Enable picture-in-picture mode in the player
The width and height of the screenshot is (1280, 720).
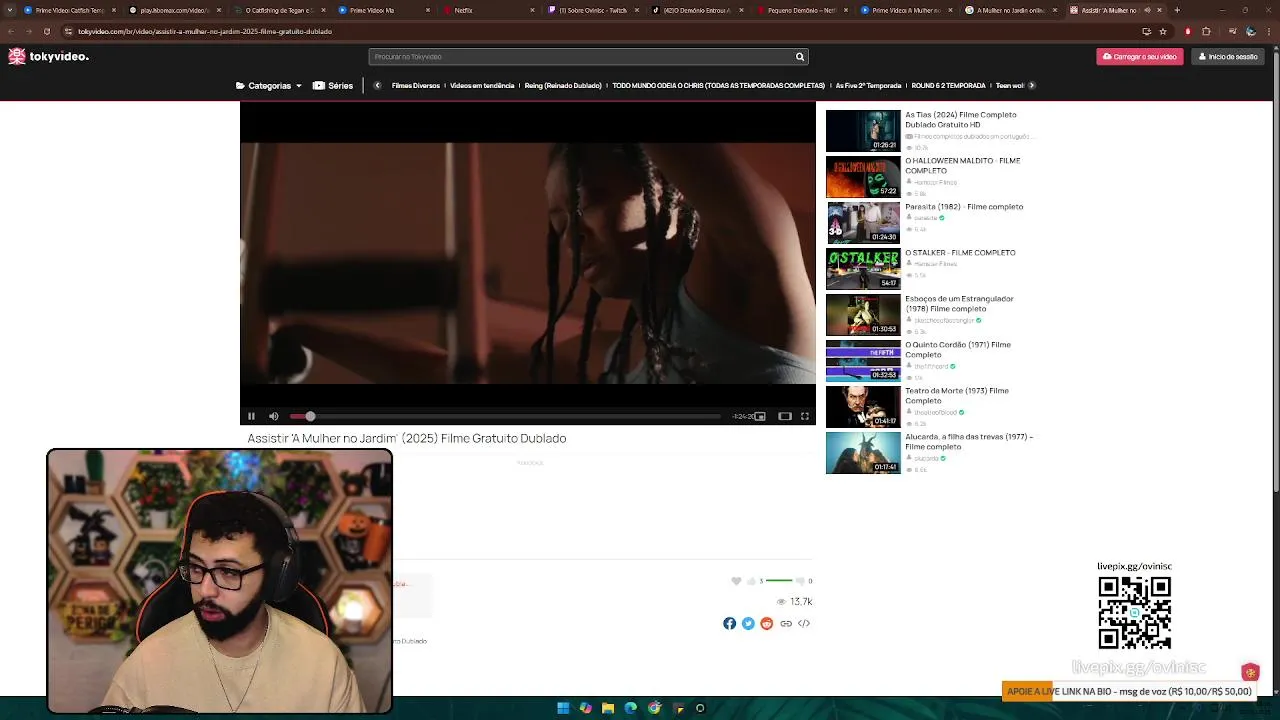[x=760, y=416]
